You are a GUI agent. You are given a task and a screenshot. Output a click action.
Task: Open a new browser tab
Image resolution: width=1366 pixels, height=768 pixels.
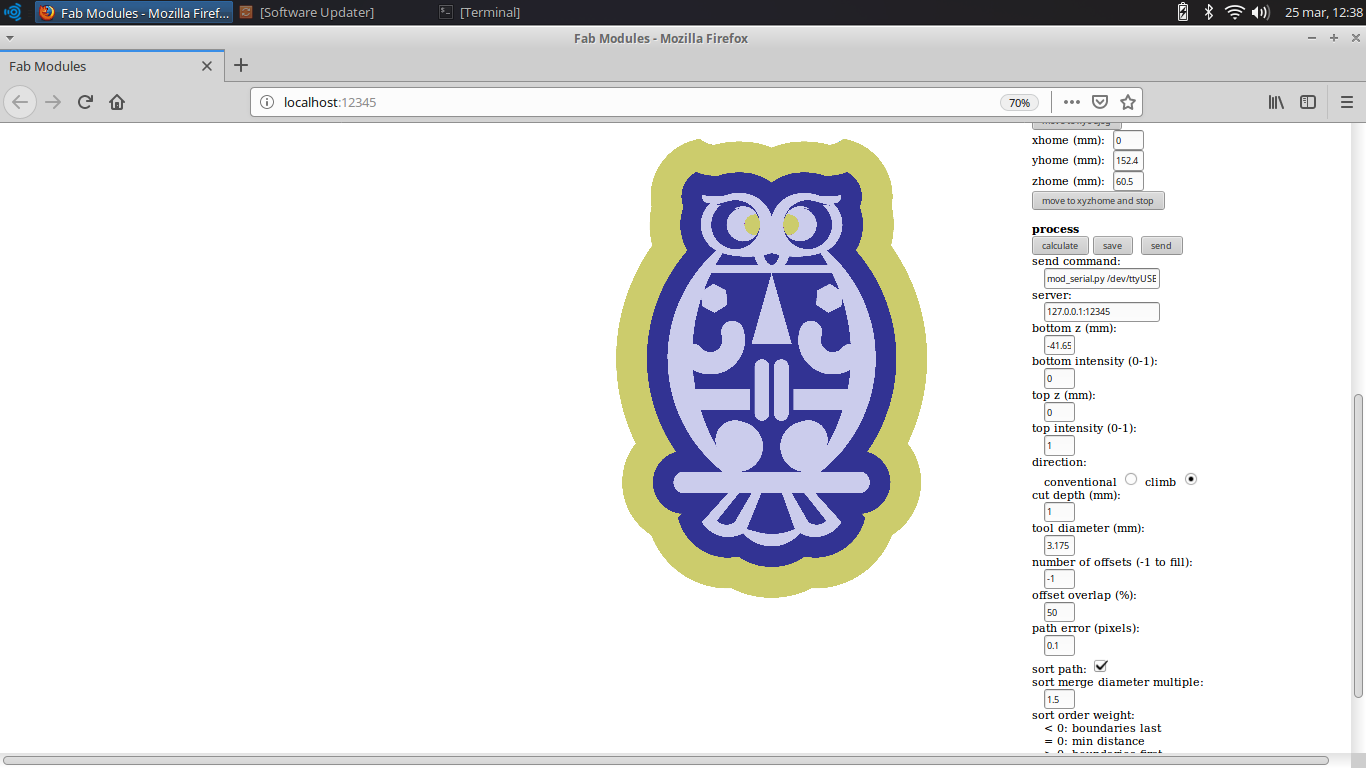[240, 66]
